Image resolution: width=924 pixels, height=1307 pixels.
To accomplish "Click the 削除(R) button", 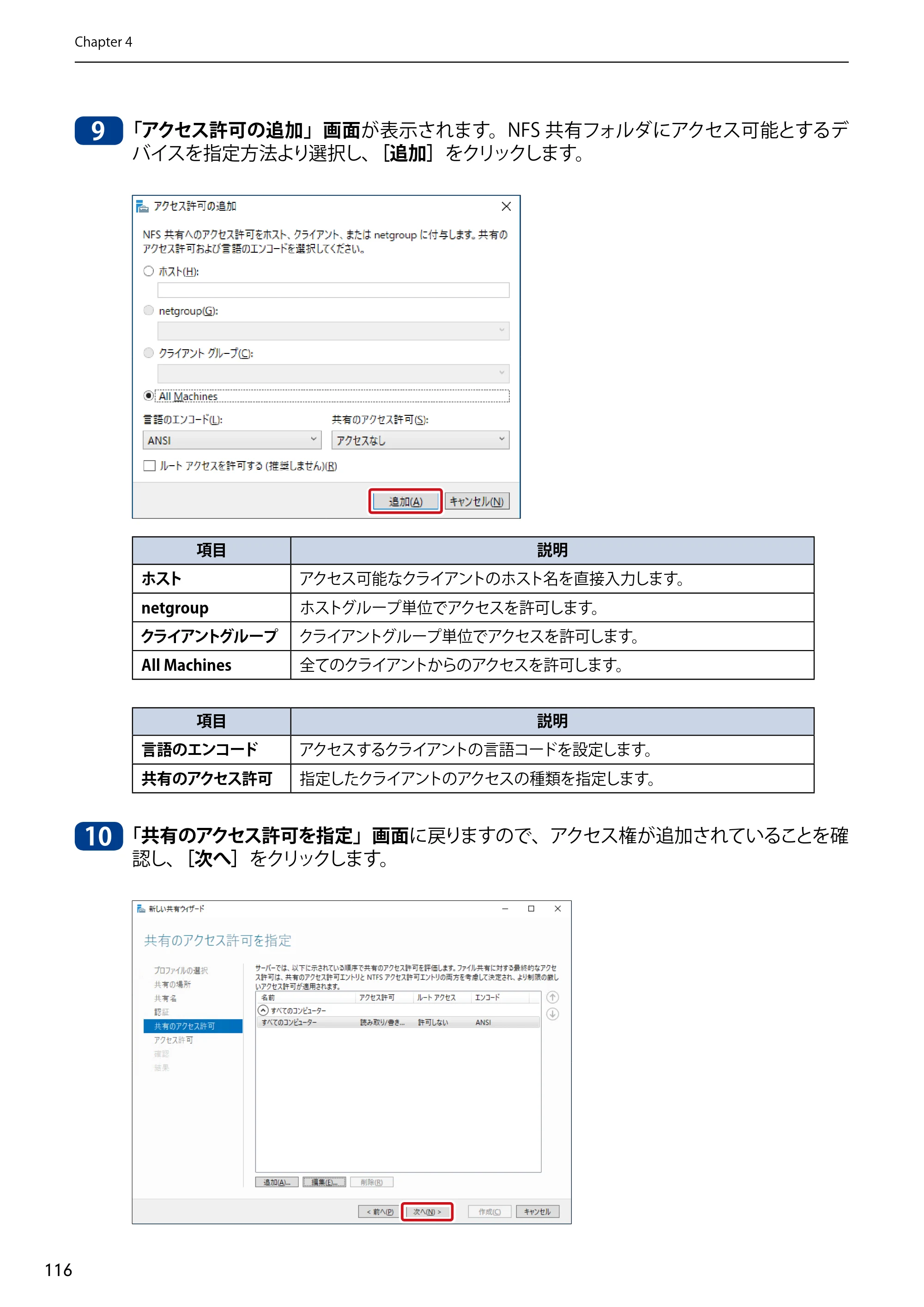I will 372,1182.
